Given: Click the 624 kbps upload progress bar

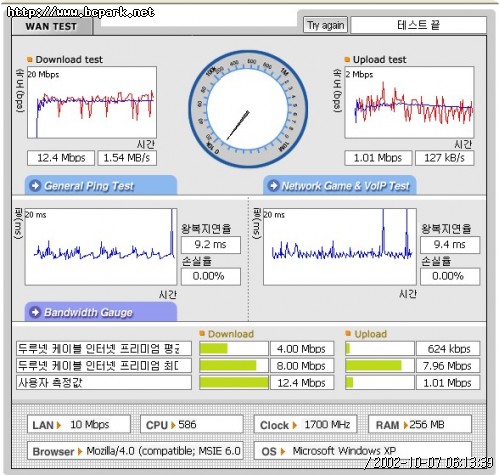Looking at the screenshot, I should pos(380,349).
